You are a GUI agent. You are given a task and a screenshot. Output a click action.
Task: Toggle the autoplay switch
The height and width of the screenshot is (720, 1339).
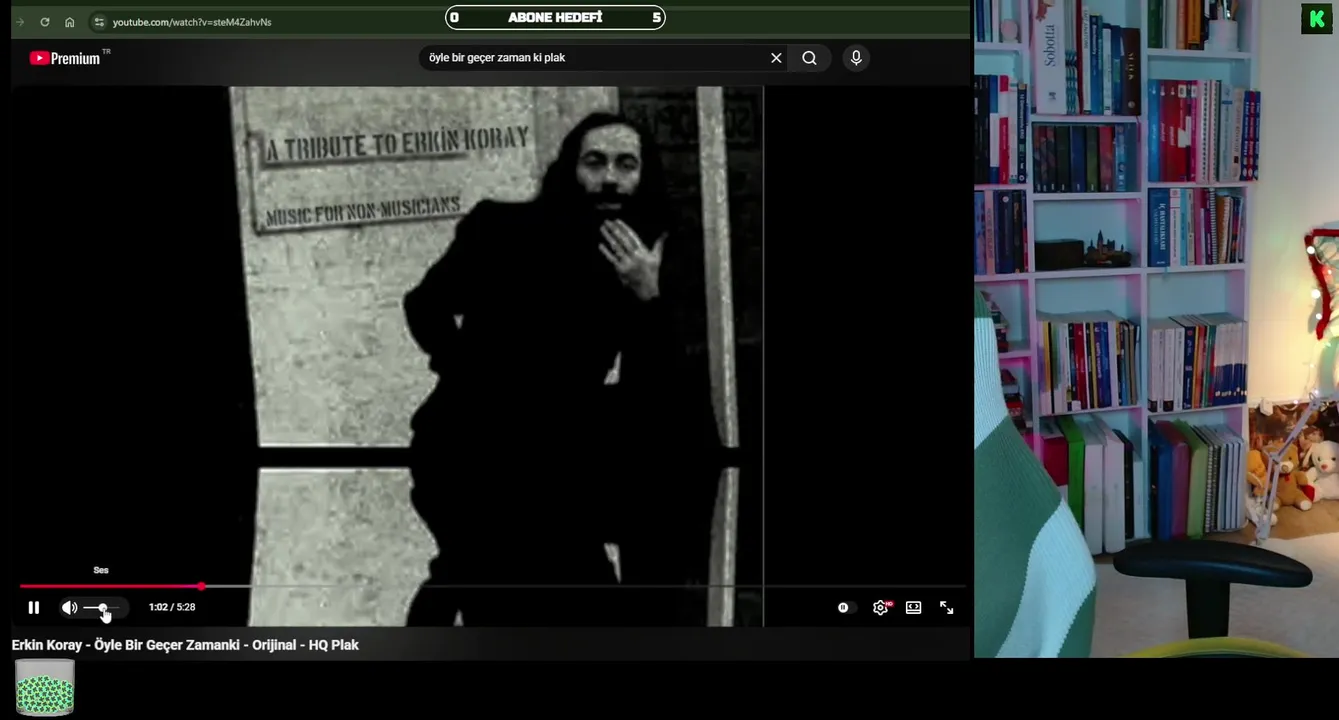(846, 607)
